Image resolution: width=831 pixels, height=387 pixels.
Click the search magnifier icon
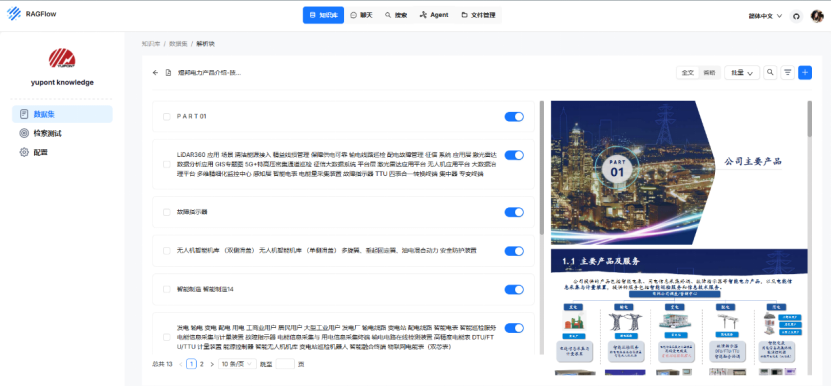tap(770, 72)
